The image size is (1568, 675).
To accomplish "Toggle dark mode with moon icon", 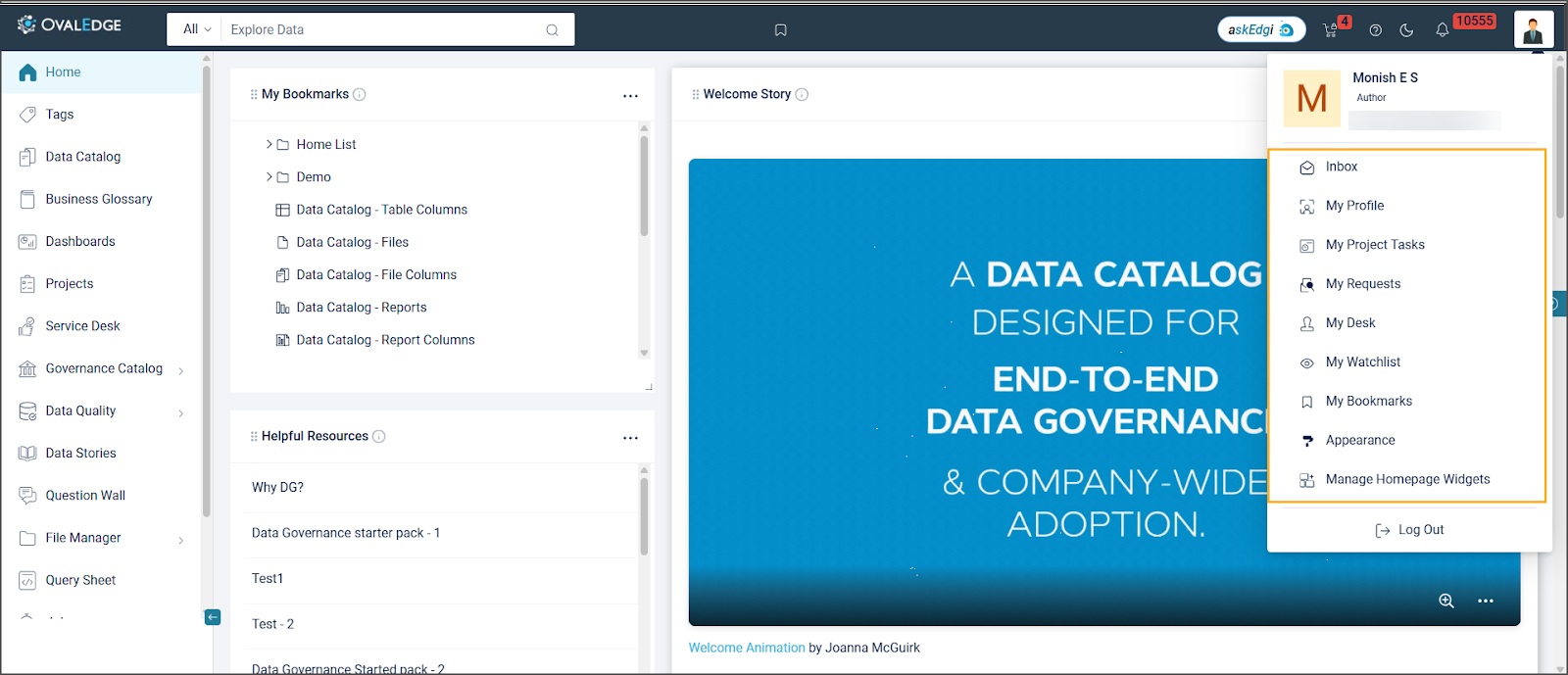I will pos(1406,30).
